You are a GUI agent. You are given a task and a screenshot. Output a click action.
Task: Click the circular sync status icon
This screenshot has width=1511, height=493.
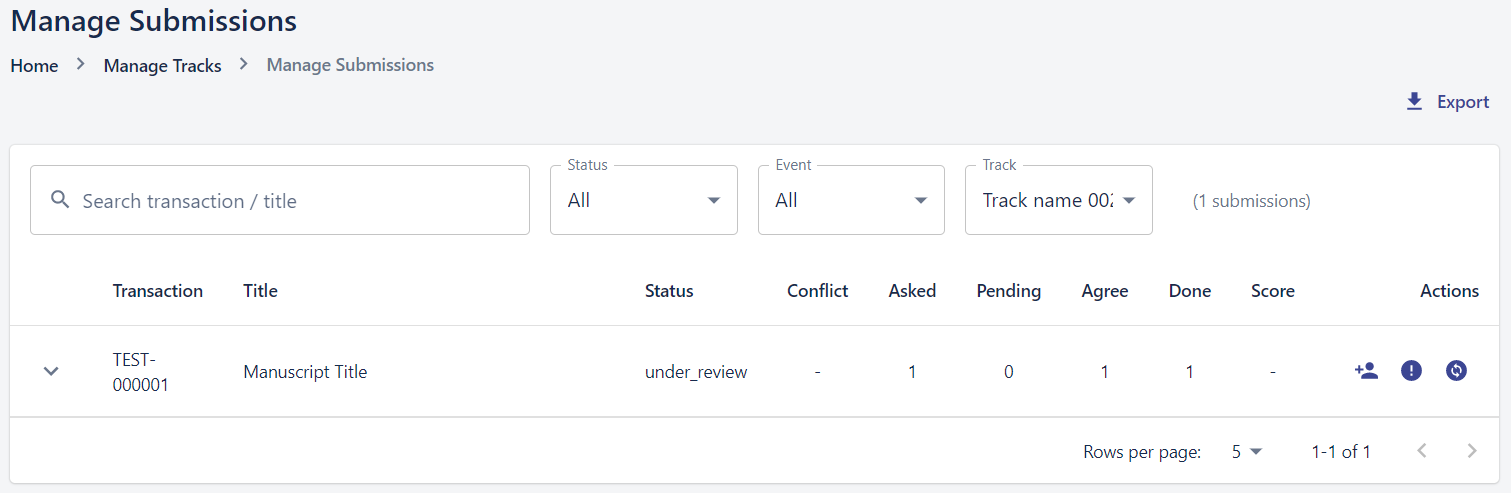tap(1456, 371)
